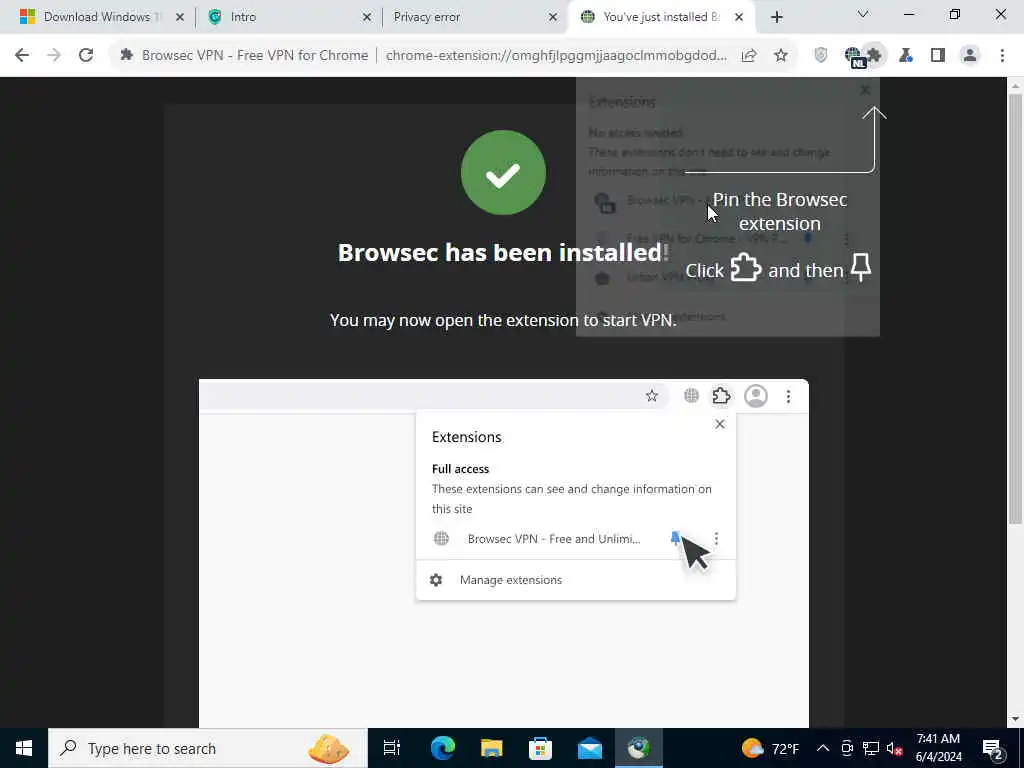Open network settings tray icon
Image resolution: width=1024 pixels, height=768 pixels.
coord(871,748)
